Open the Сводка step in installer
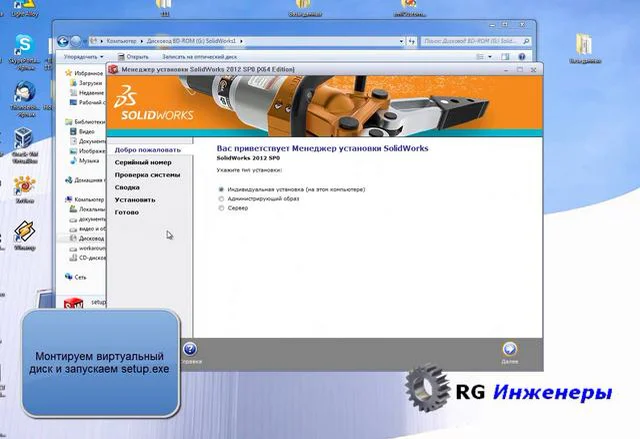 tap(127, 187)
